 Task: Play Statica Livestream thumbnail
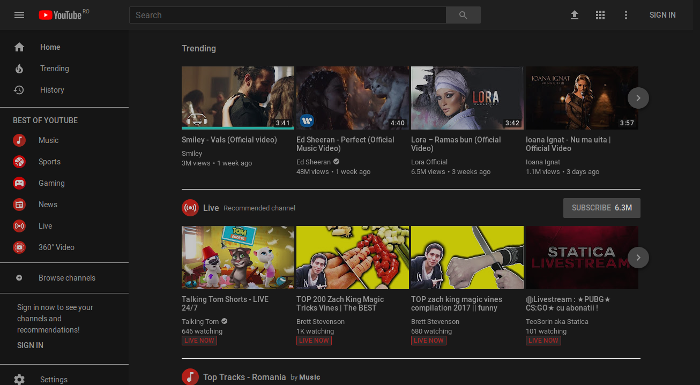[581, 257]
